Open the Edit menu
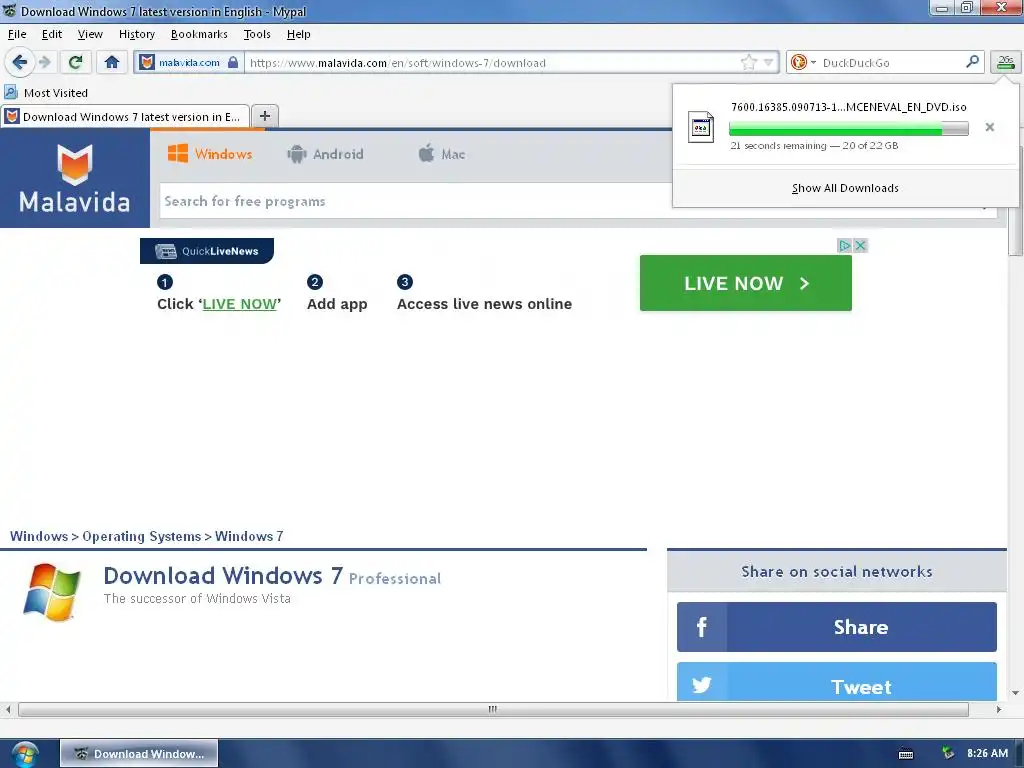The image size is (1024, 768). point(52,34)
